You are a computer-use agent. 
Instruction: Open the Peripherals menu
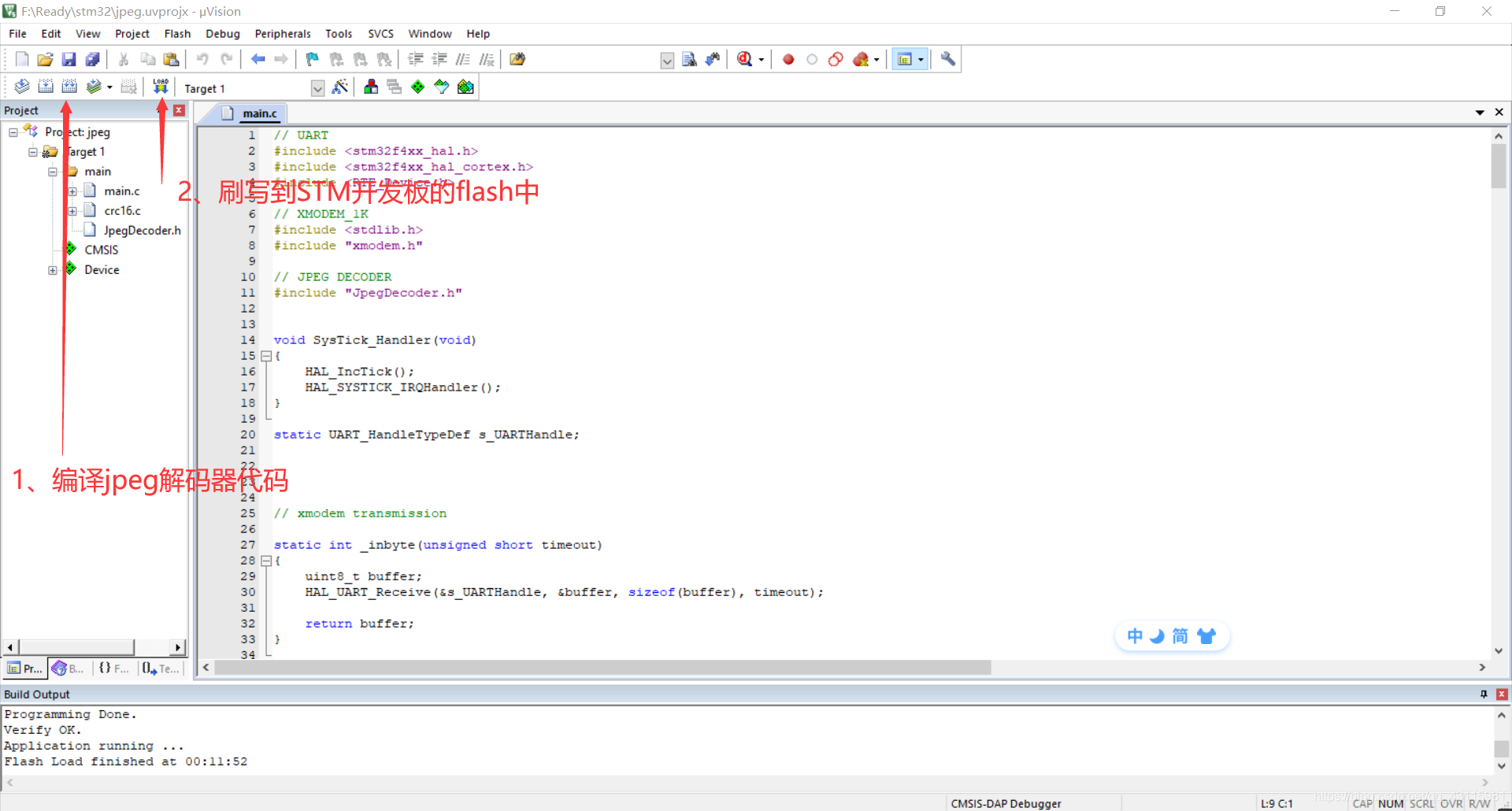point(283,34)
